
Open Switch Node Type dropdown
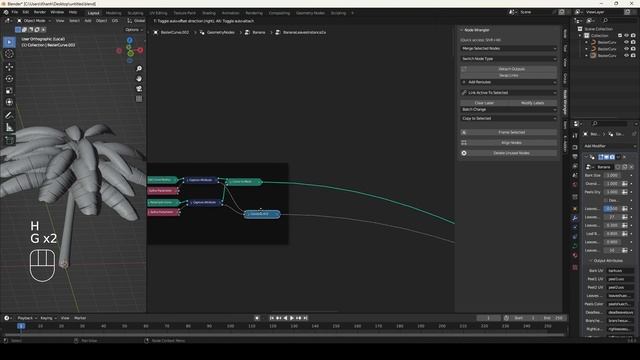coord(509,59)
